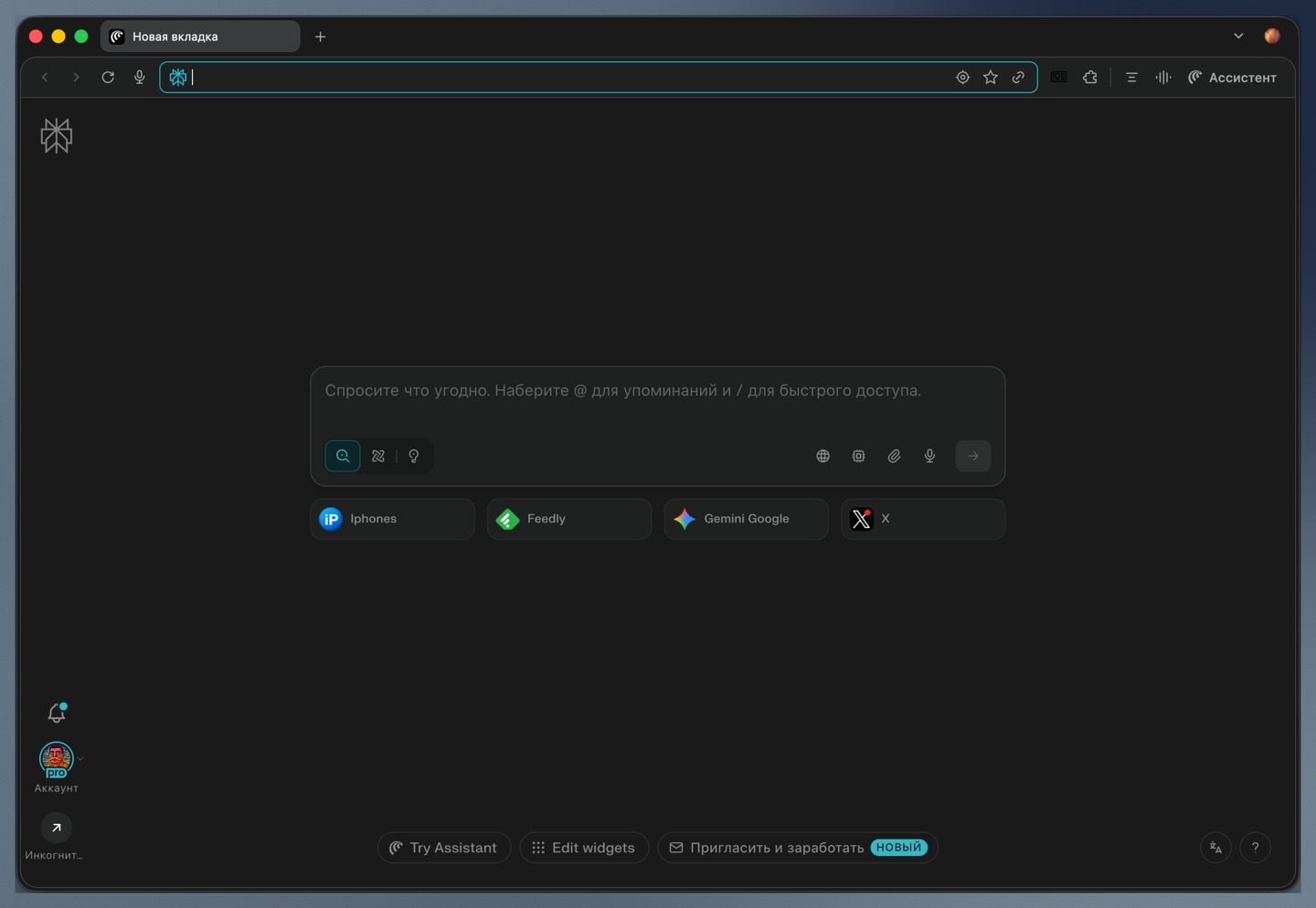Open the help question mark button
Screen dimensions: 1316x908
pyautogui.click(x=1256, y=848)
